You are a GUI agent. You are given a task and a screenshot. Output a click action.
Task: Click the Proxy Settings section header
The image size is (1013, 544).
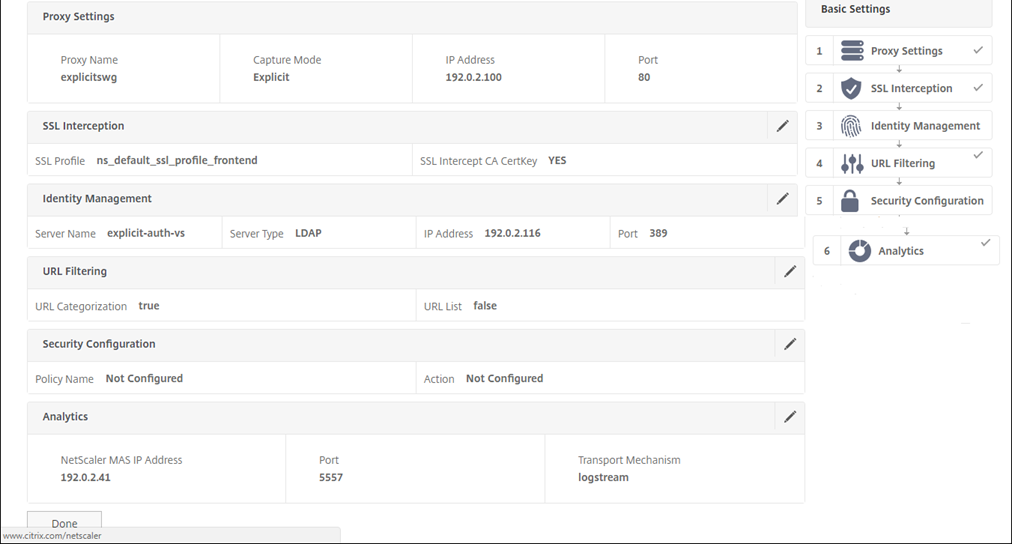[x=78, y=17]
